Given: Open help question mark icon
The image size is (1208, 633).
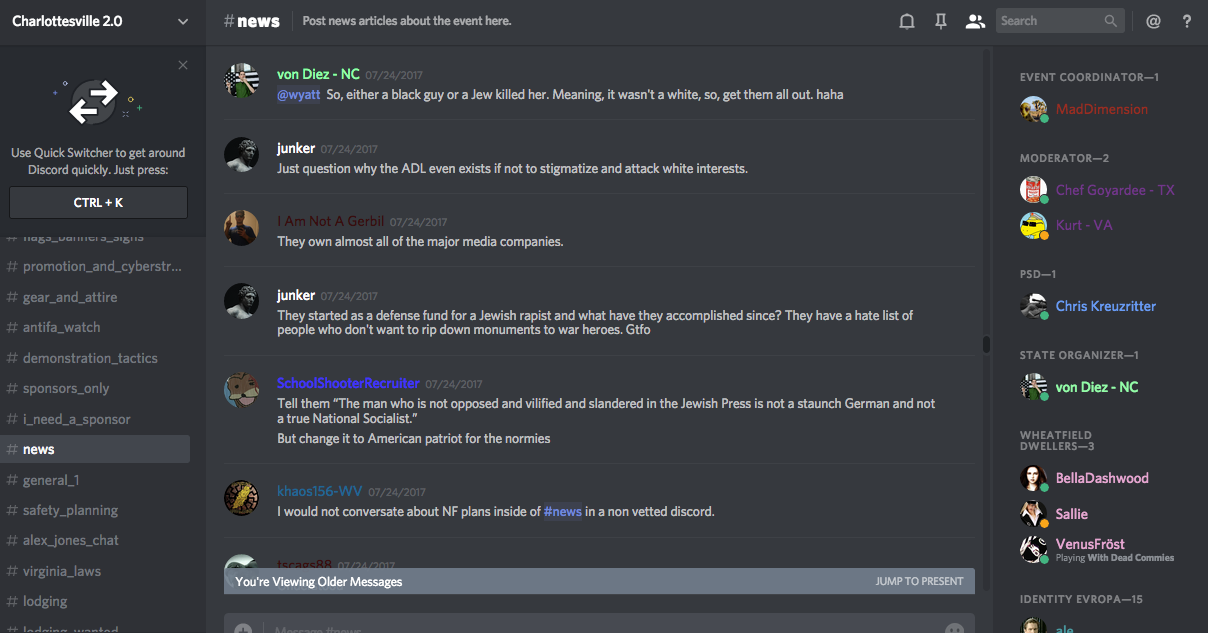Looking at the screenshot, I should pos(1187,21).
